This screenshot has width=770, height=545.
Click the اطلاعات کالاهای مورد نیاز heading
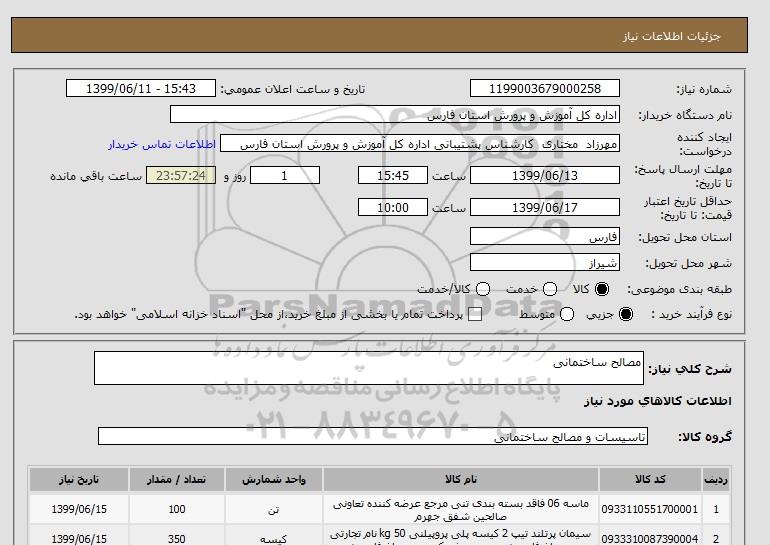(658, 401)
